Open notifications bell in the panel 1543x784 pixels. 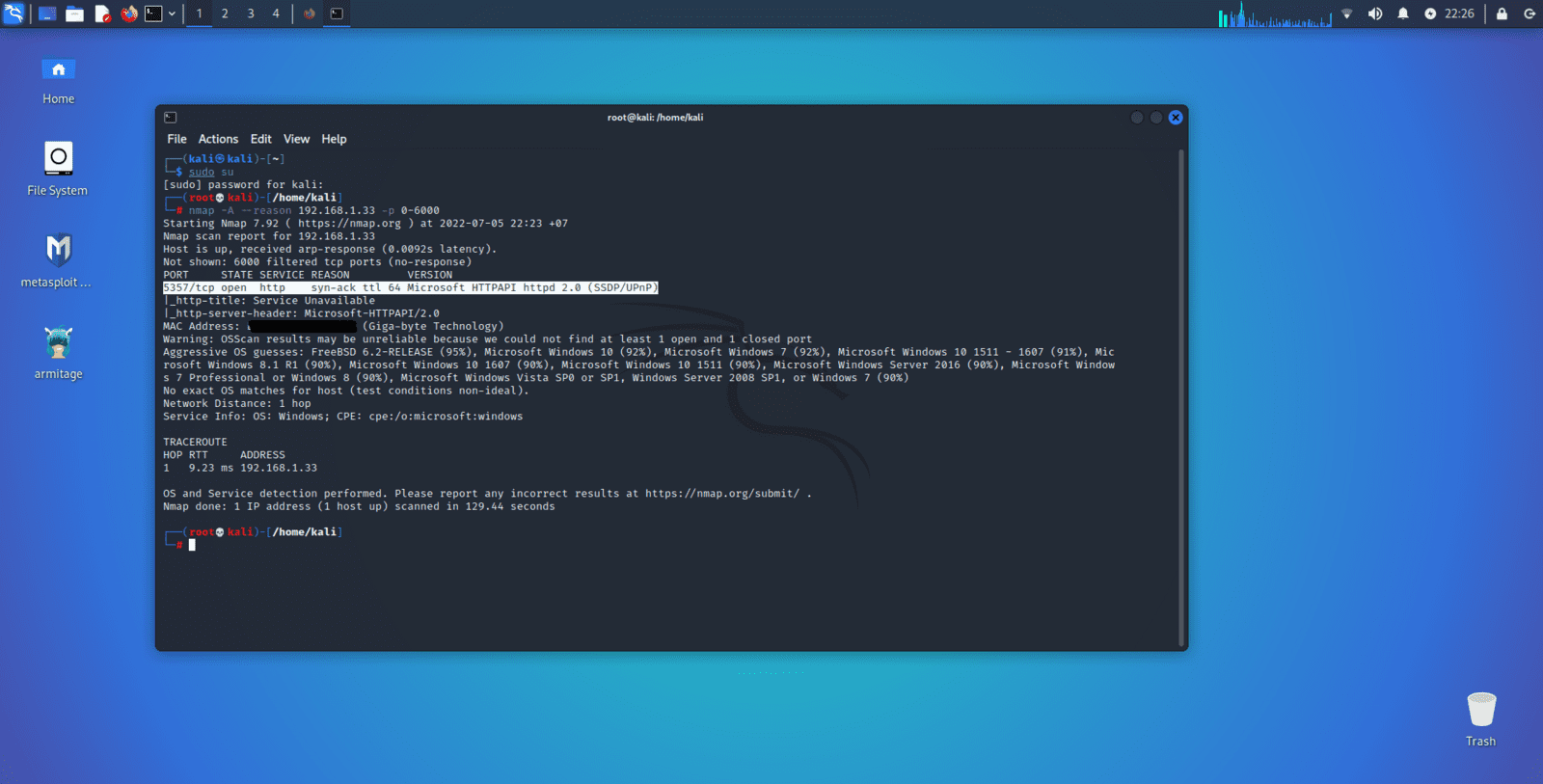1403,14
